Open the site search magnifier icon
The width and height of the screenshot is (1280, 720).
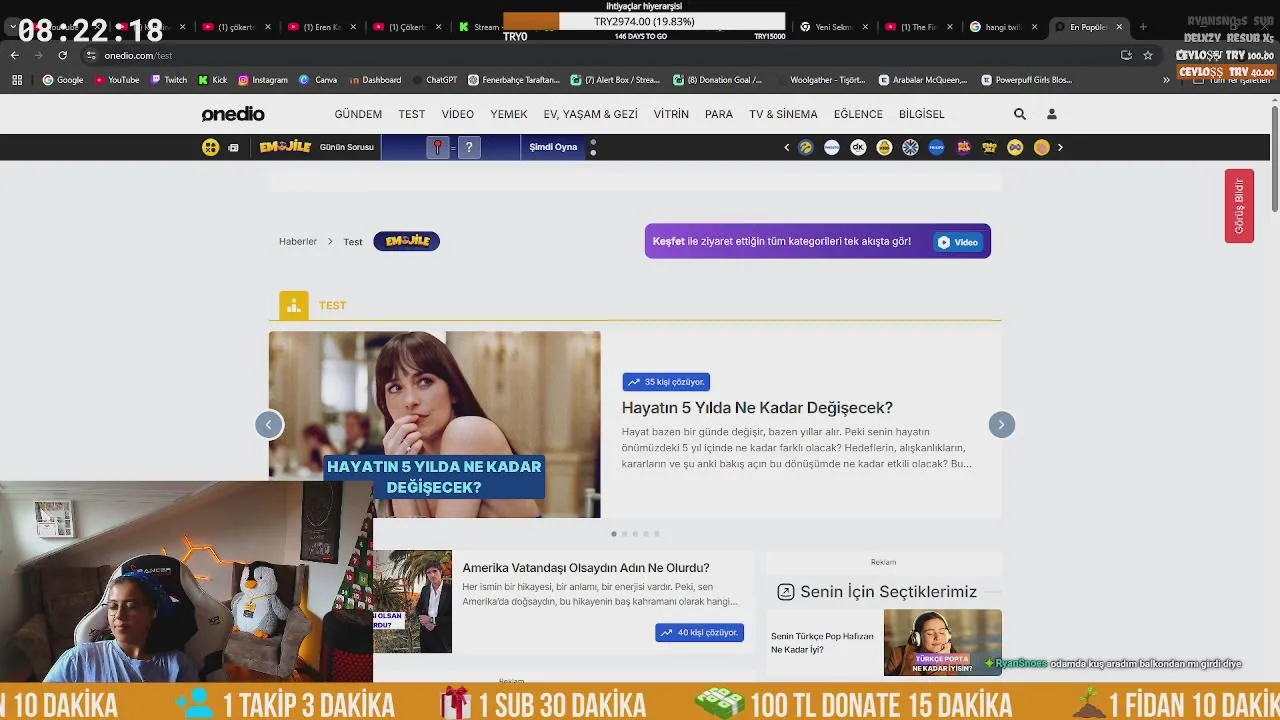click(1020, 114)
